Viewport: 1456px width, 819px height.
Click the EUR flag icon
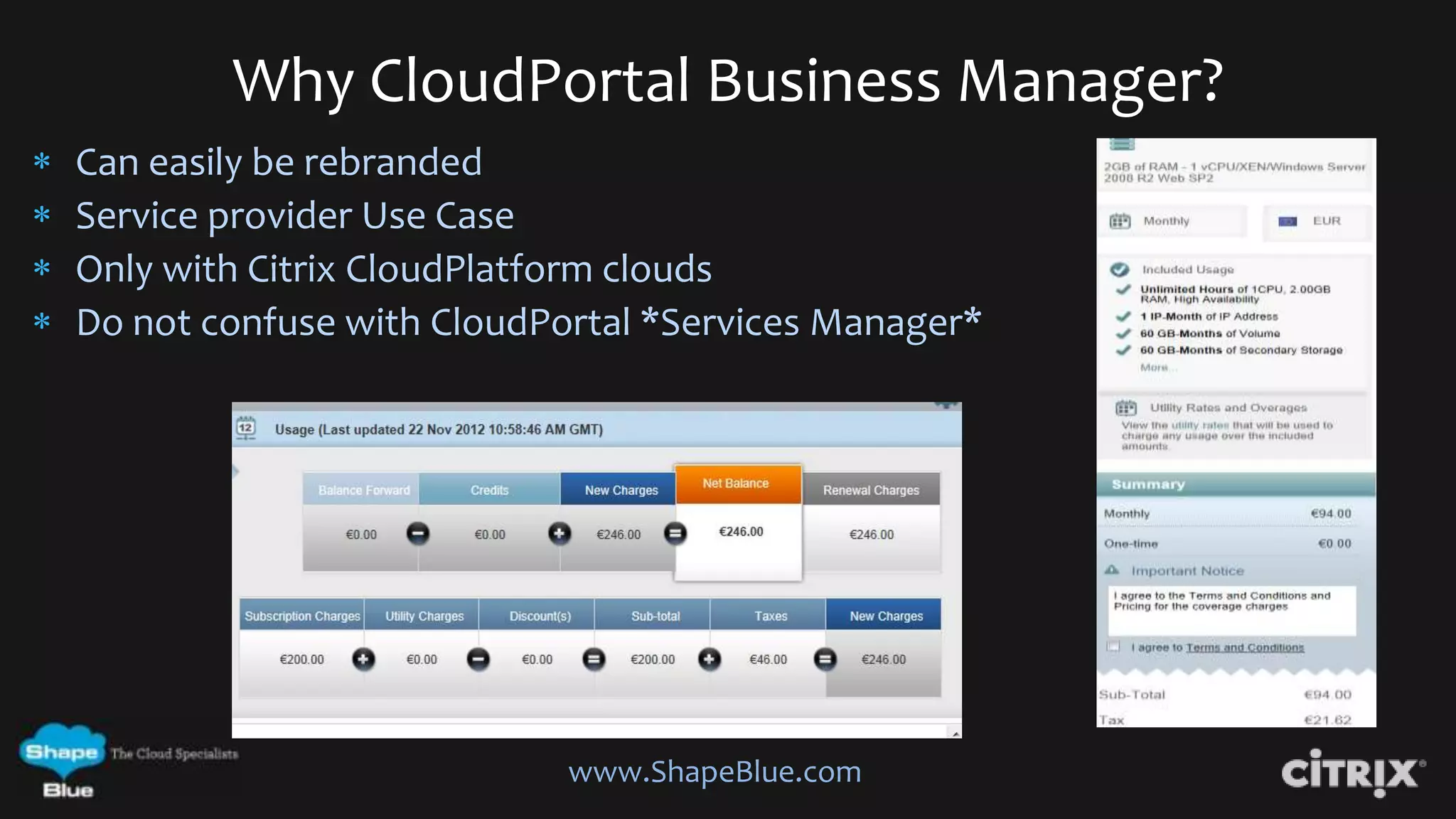pos(1288,221)
